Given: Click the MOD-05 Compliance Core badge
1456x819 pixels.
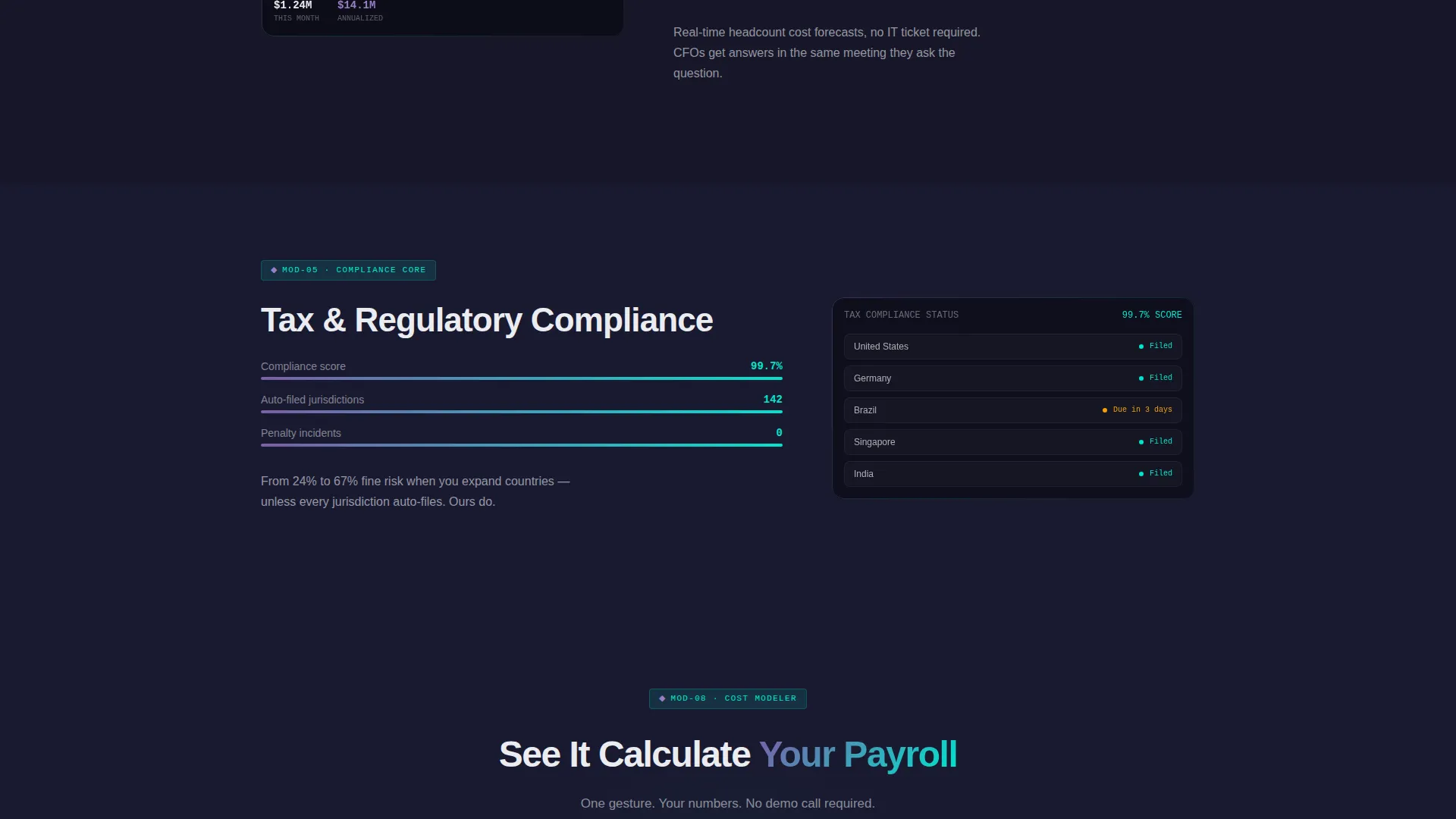Looking at the screenshot, I should [x=348, y=270].
